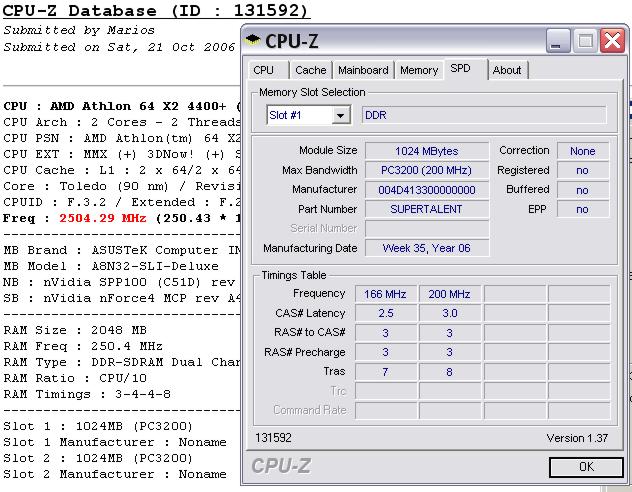The height and width of the screenshot is (492, 632).
Task: Click the EPP value no
Action: coord(583,209)
